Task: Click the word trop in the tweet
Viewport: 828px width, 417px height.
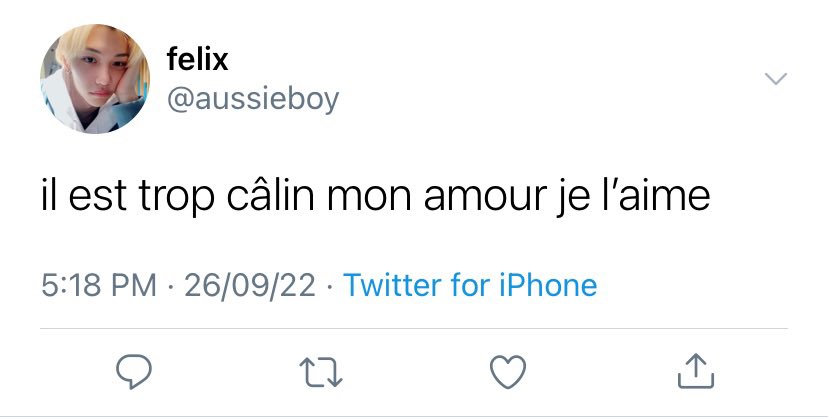Action: tap(177, 196)
